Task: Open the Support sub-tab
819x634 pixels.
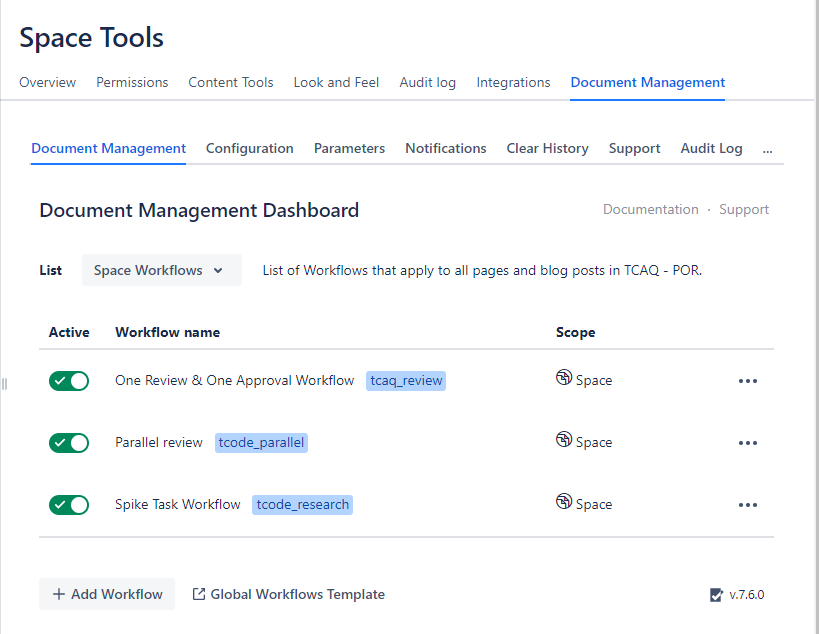Action: click(634, 148)
